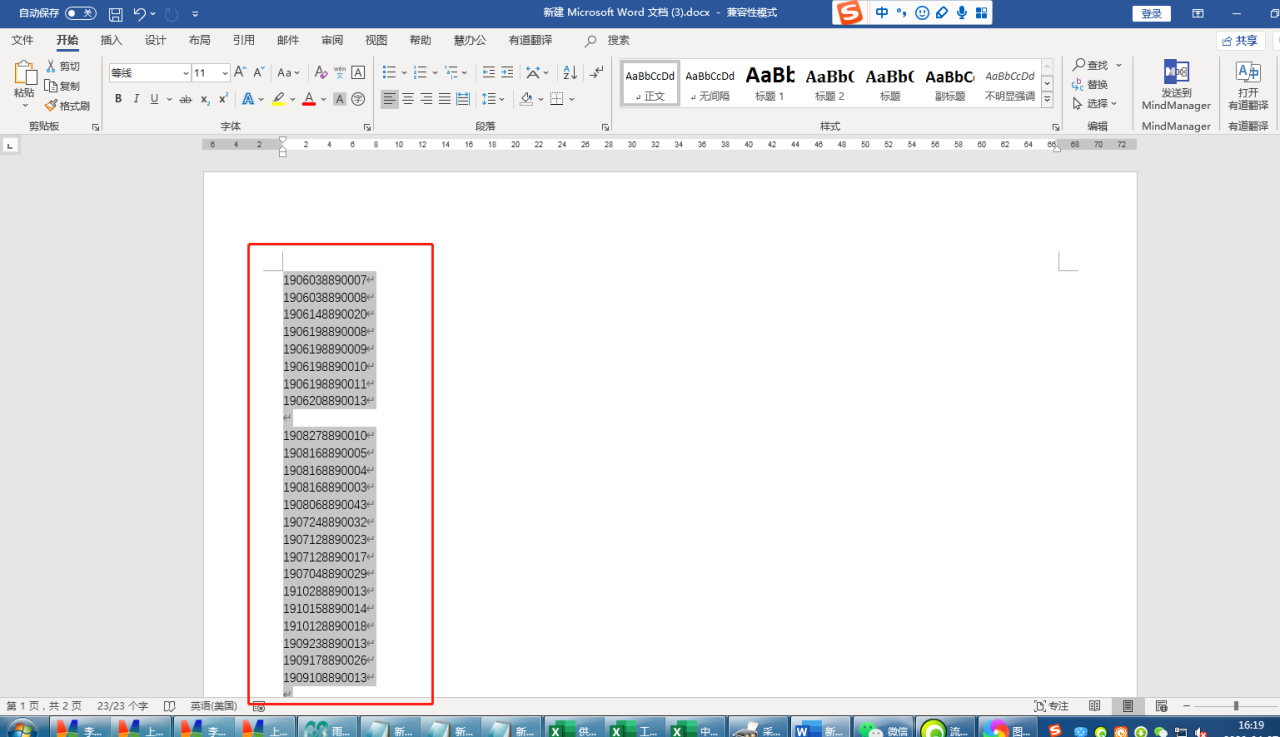Align text left
This screenshot has width=1280, height=737.
click(389, 99)
